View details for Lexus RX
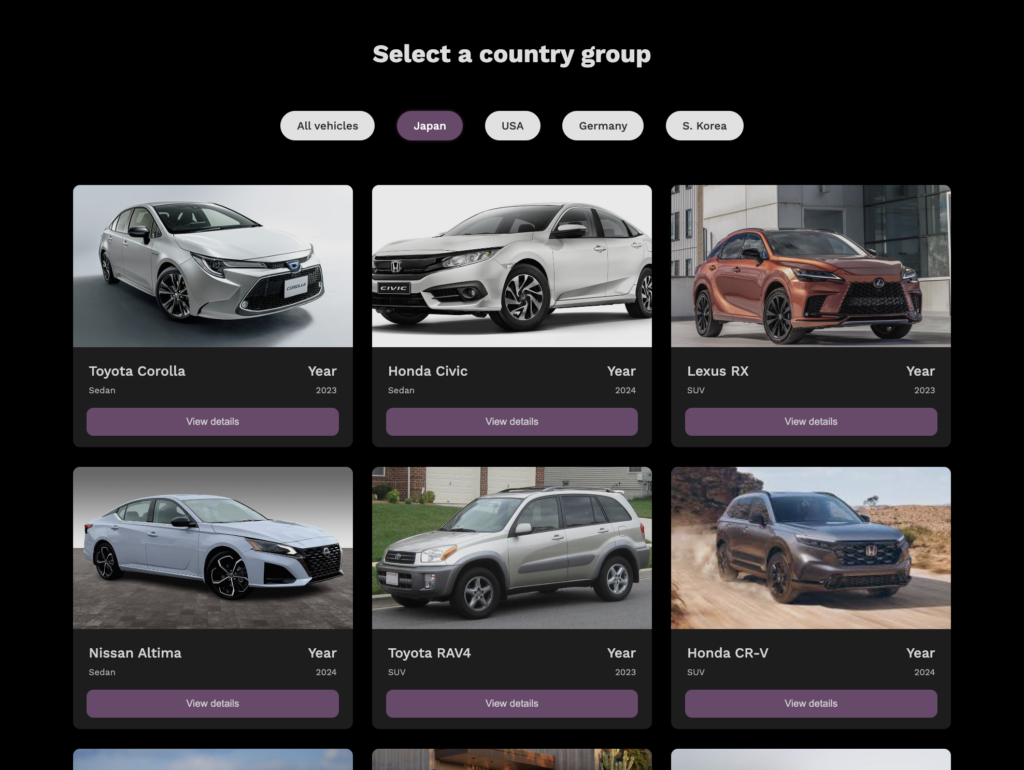Image resolution: width=1024 pixels, height=770 pixels. pyautogui.click(x=810, y=422)
